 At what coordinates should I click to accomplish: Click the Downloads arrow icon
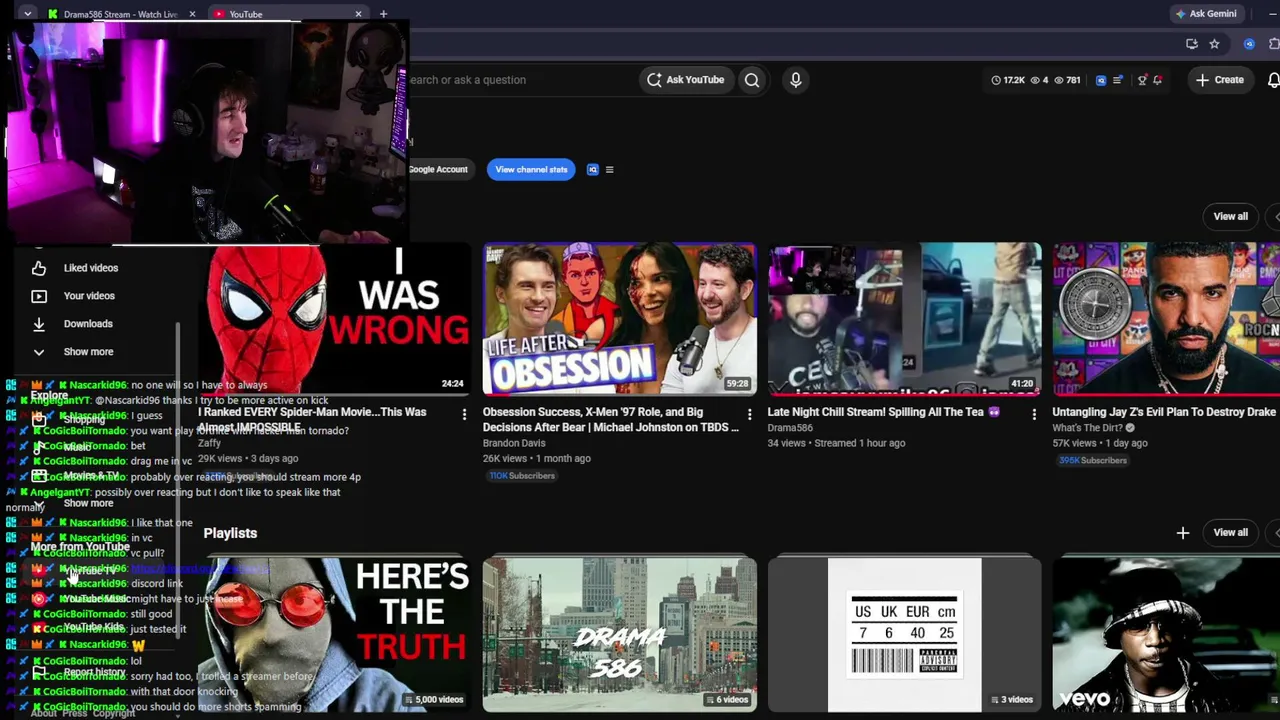click(39, 324)
